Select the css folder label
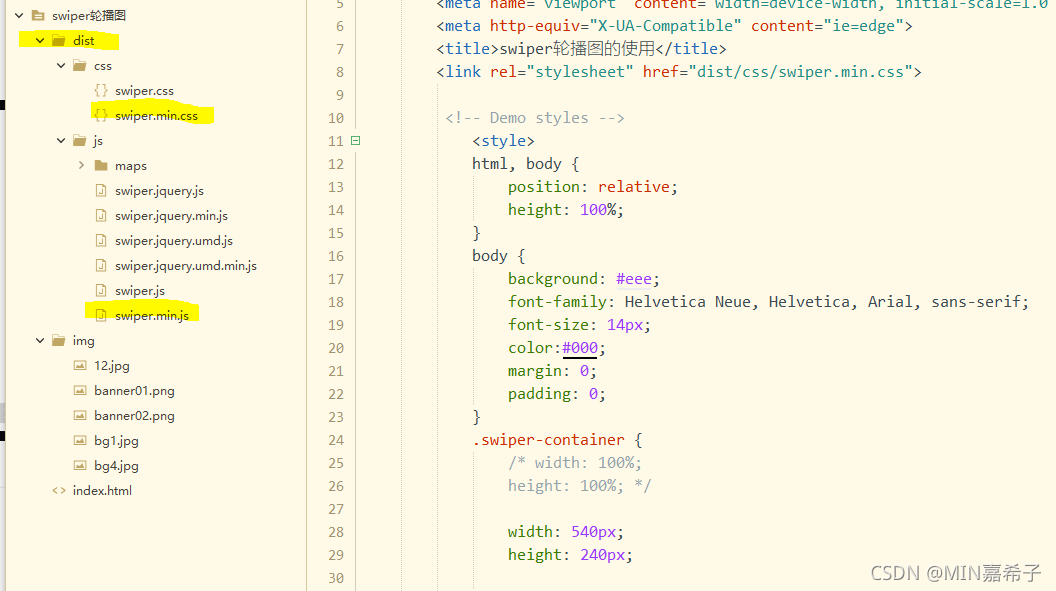Image resolution: width=1056 pixels, height=591 pixels. [102, 66]
